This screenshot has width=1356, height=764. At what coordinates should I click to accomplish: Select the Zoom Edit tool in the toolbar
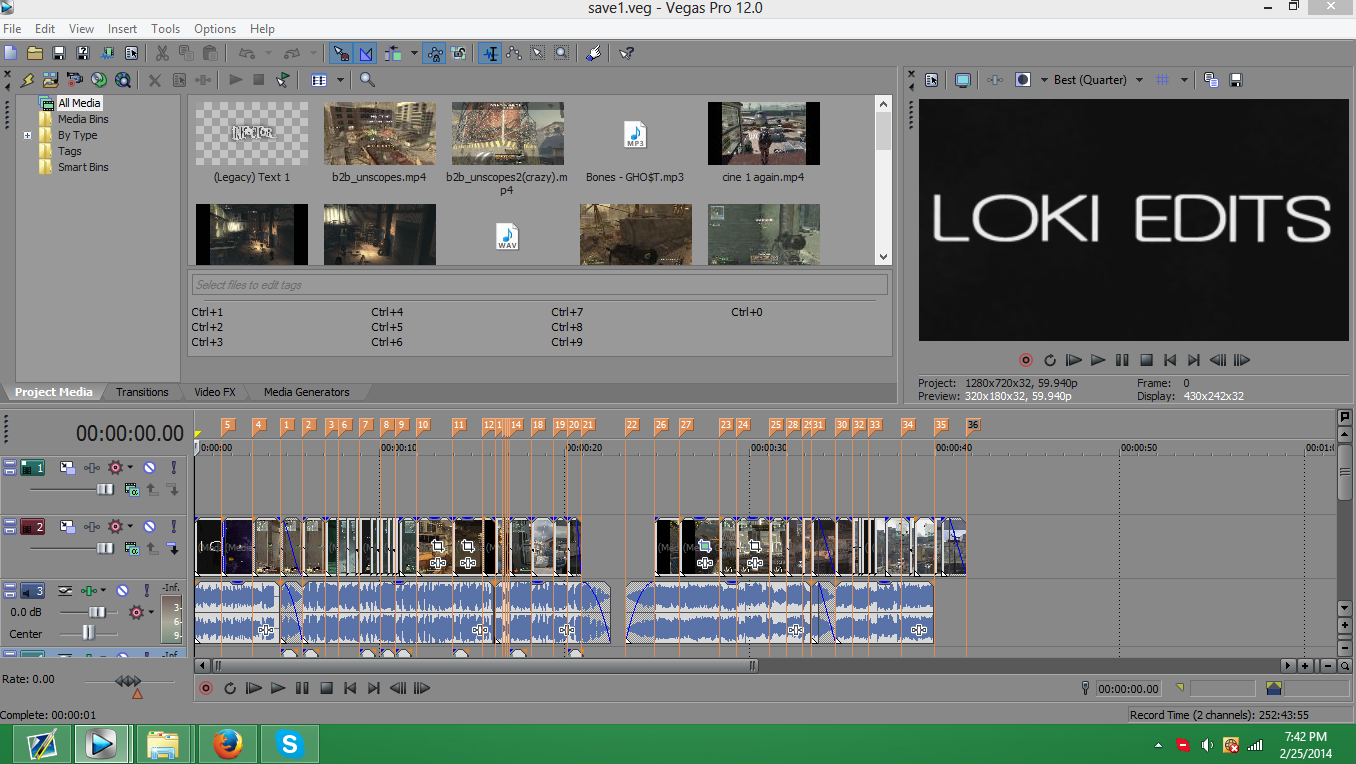tap(562, 53)
